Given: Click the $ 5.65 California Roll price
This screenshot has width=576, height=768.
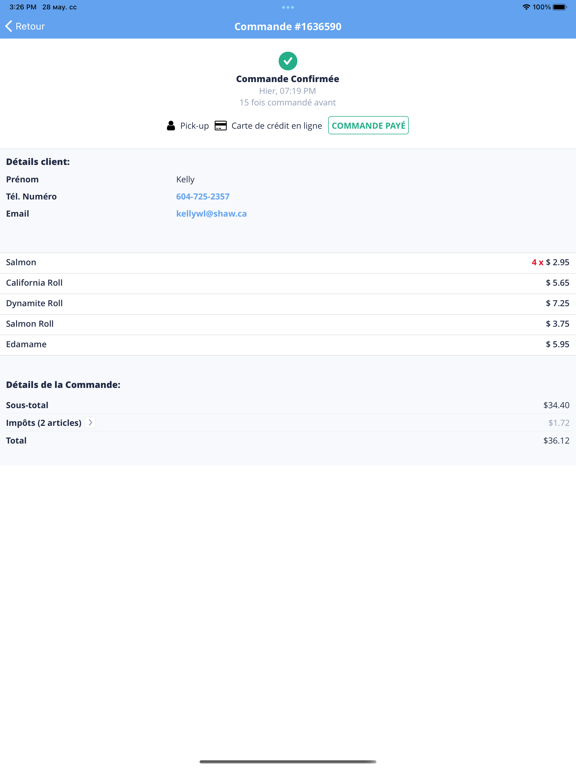Looking at the screenshot, I should pos(557,283).
